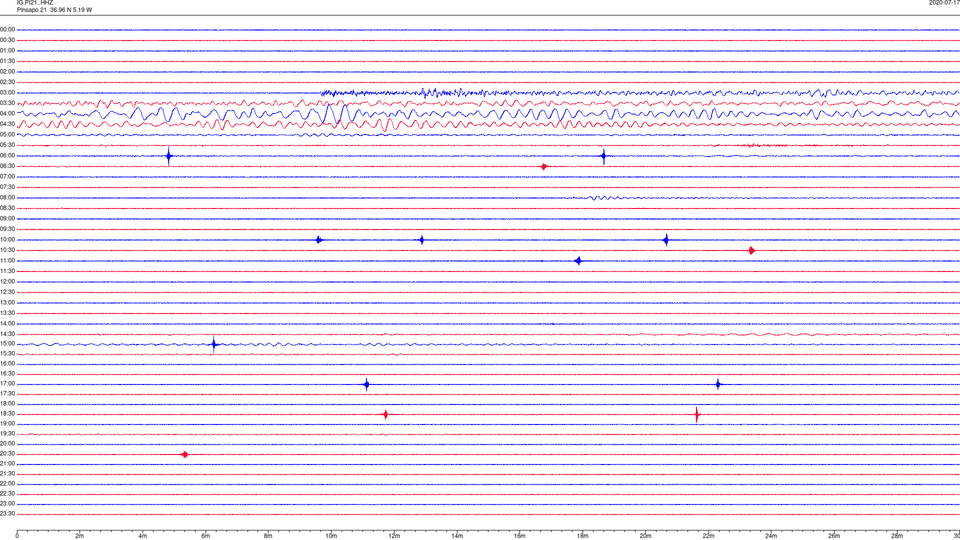Click the 17:00 row spike past 22m
Viewport: 960px width, 540px height.
pyautogui.click(x=718, y=384)
